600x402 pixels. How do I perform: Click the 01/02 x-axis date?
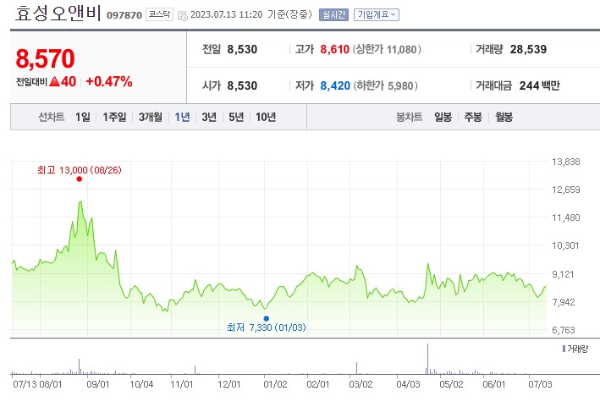pyautogui.click(x=275, y=384)
